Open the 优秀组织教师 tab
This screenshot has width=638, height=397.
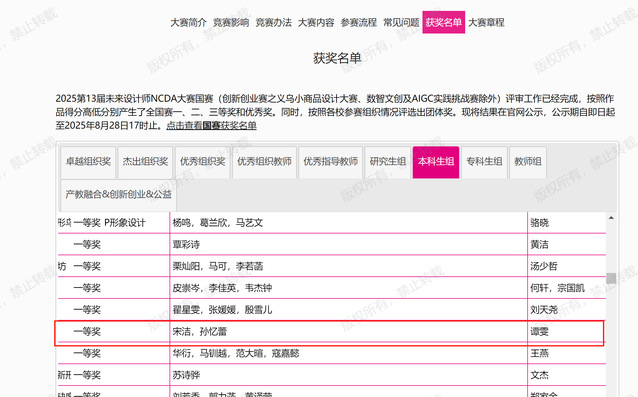tap(264, 162)
